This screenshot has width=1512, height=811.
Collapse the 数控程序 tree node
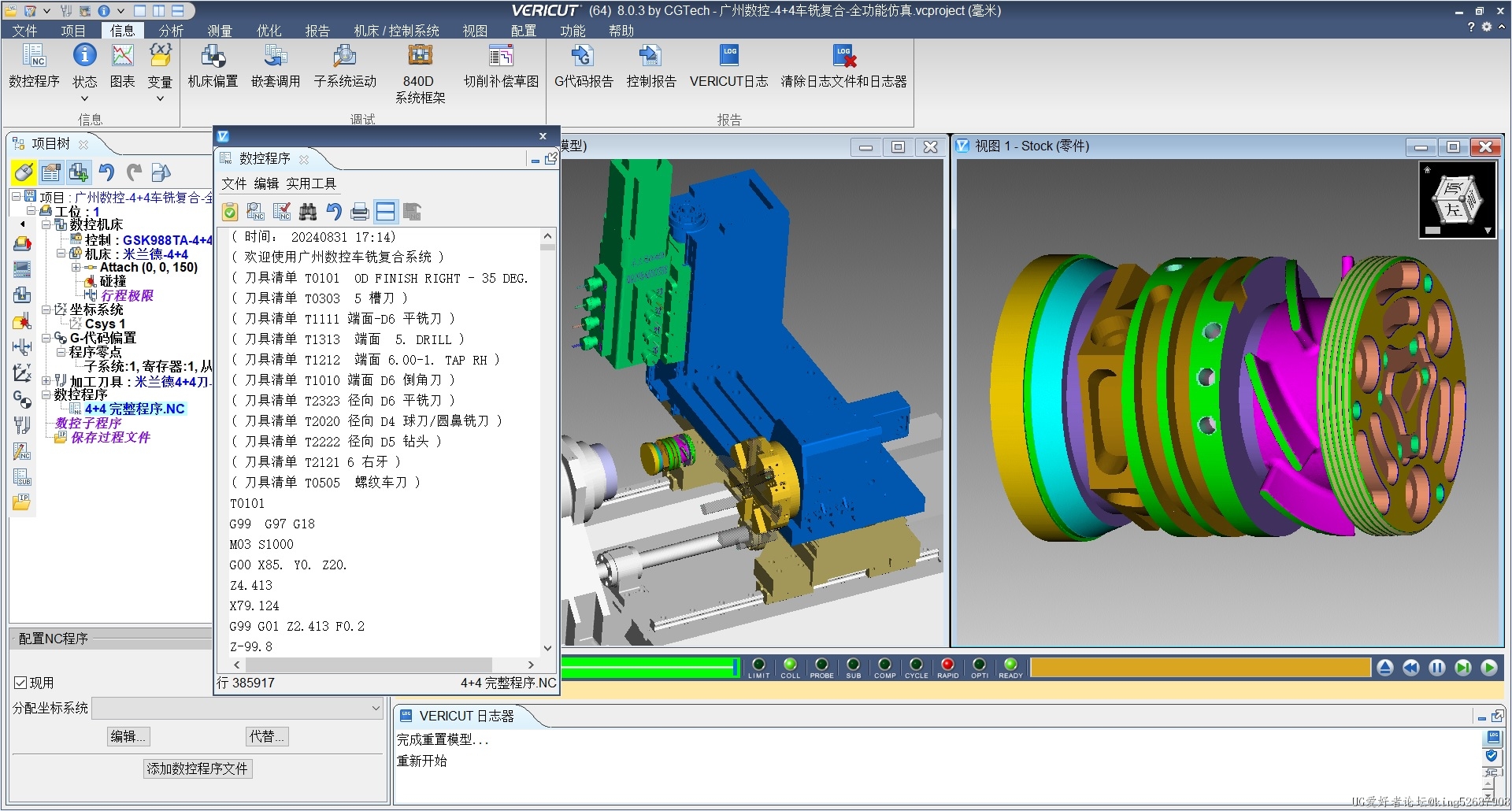[x=46, y=395]
